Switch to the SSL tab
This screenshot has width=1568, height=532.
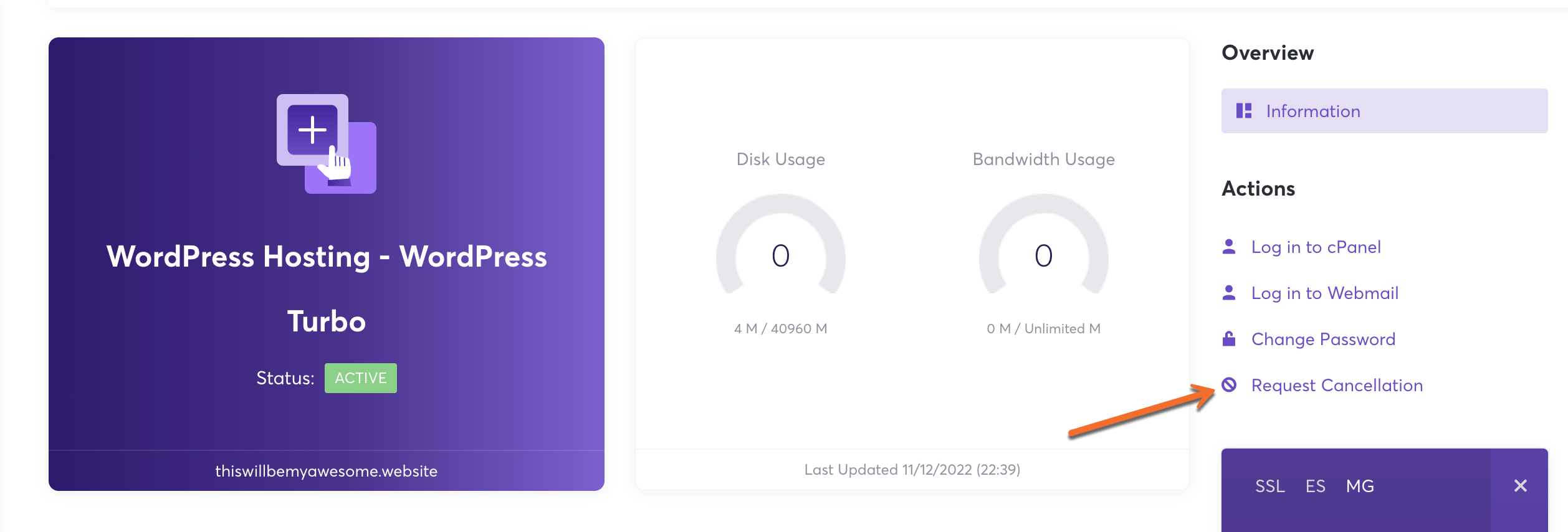point(1271,486)
